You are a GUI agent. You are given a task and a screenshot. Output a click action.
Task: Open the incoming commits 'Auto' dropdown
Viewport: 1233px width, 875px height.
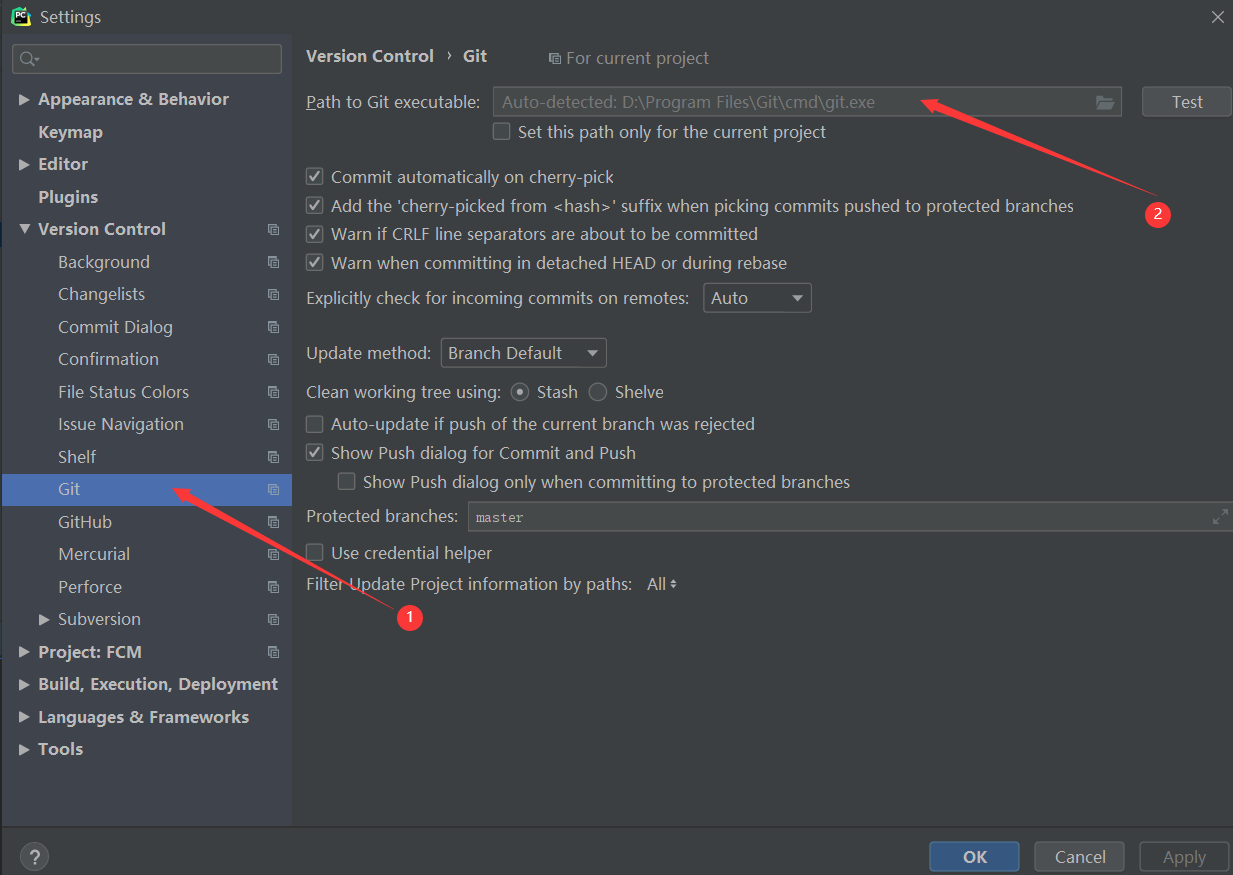pos(757,298)
